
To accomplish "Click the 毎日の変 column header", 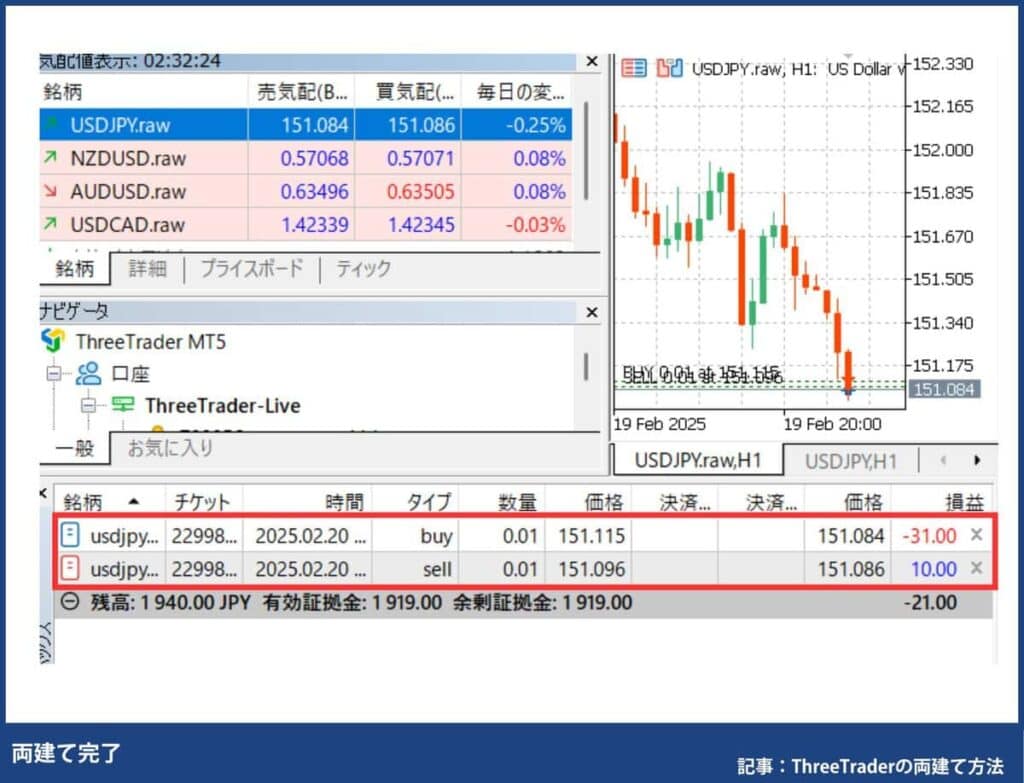I will click(x=517, y=92).
